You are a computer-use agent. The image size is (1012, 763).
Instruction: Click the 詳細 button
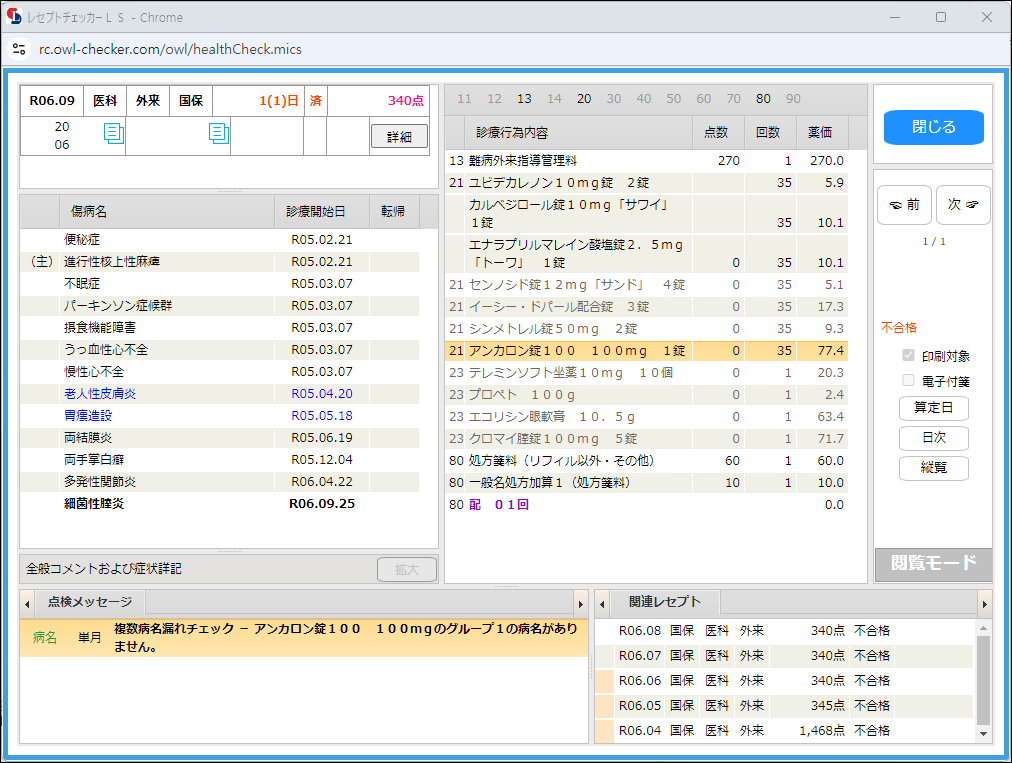(400, 136)
